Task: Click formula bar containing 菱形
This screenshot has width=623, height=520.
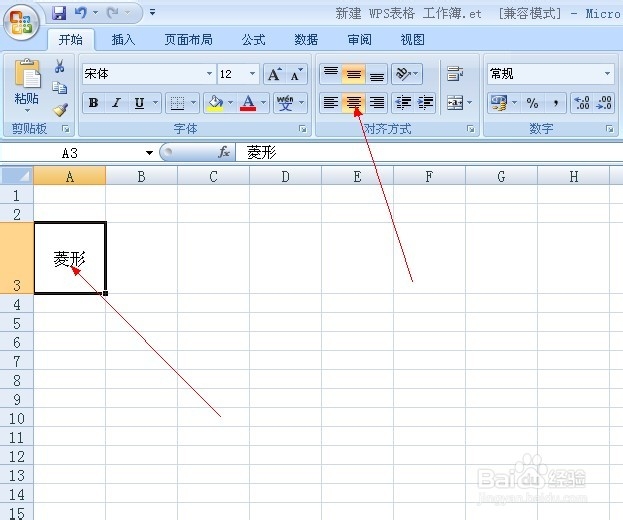Action: (x=429, y=153)
